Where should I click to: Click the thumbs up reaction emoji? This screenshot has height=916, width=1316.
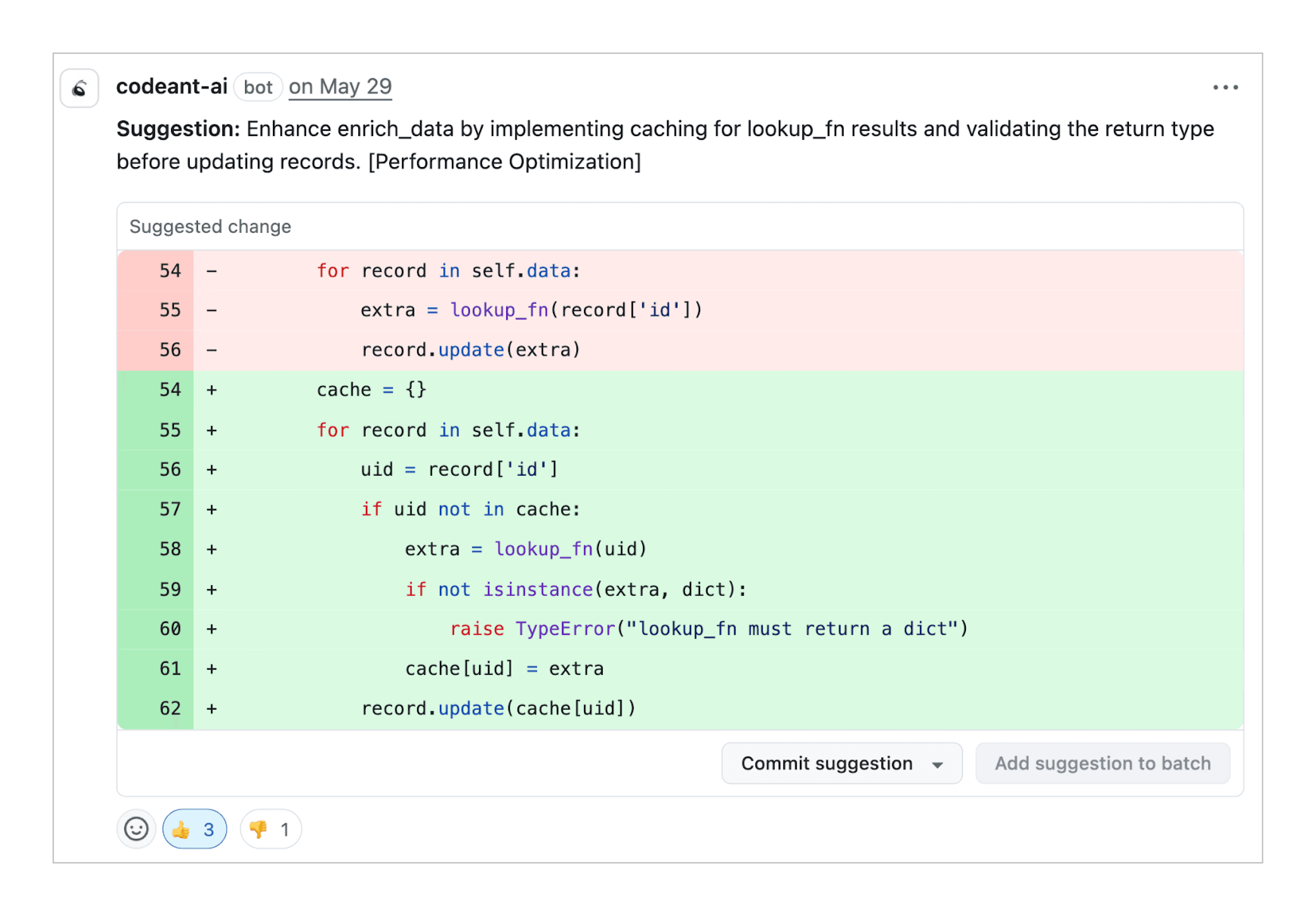[x=182, y=829]
